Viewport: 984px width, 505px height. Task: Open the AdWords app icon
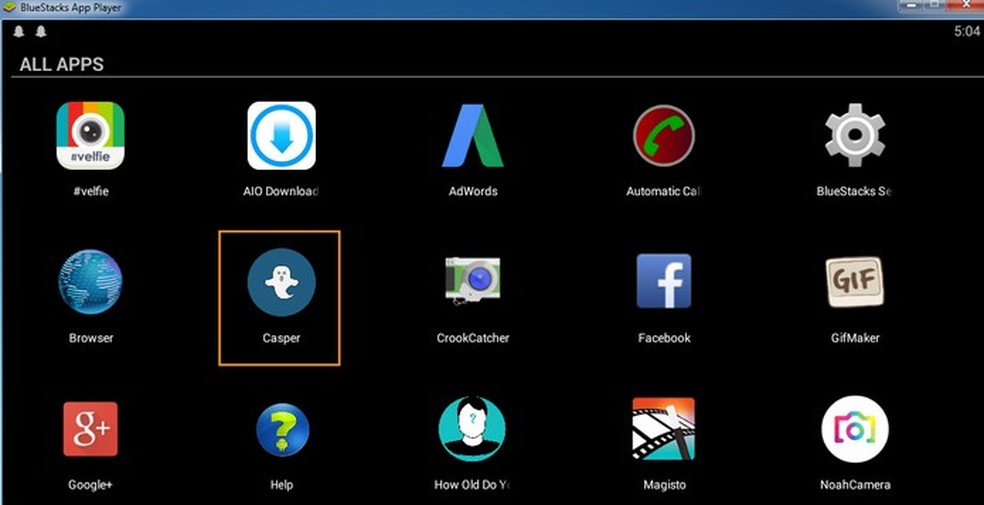(x=473, y=136)
